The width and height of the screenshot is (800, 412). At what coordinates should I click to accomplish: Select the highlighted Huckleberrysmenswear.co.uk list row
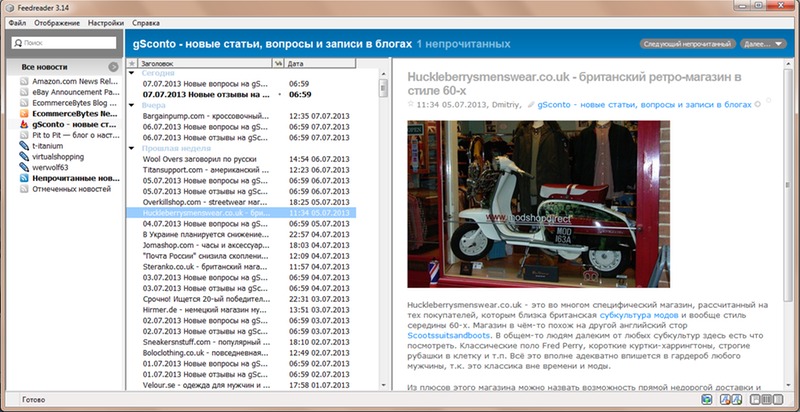click(x=241, y=213)
